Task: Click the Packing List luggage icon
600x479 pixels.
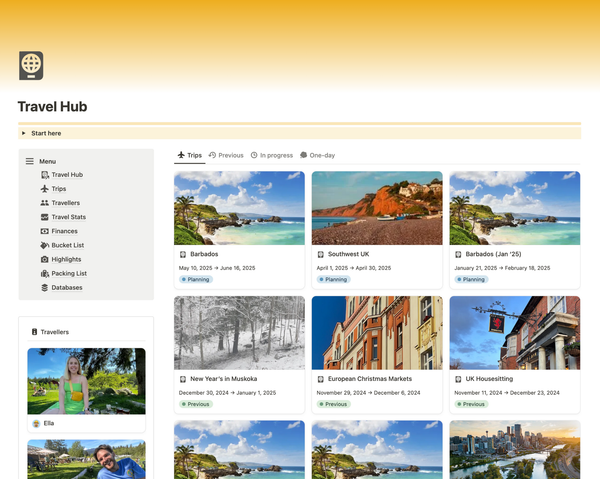Action: coord(44,273)
